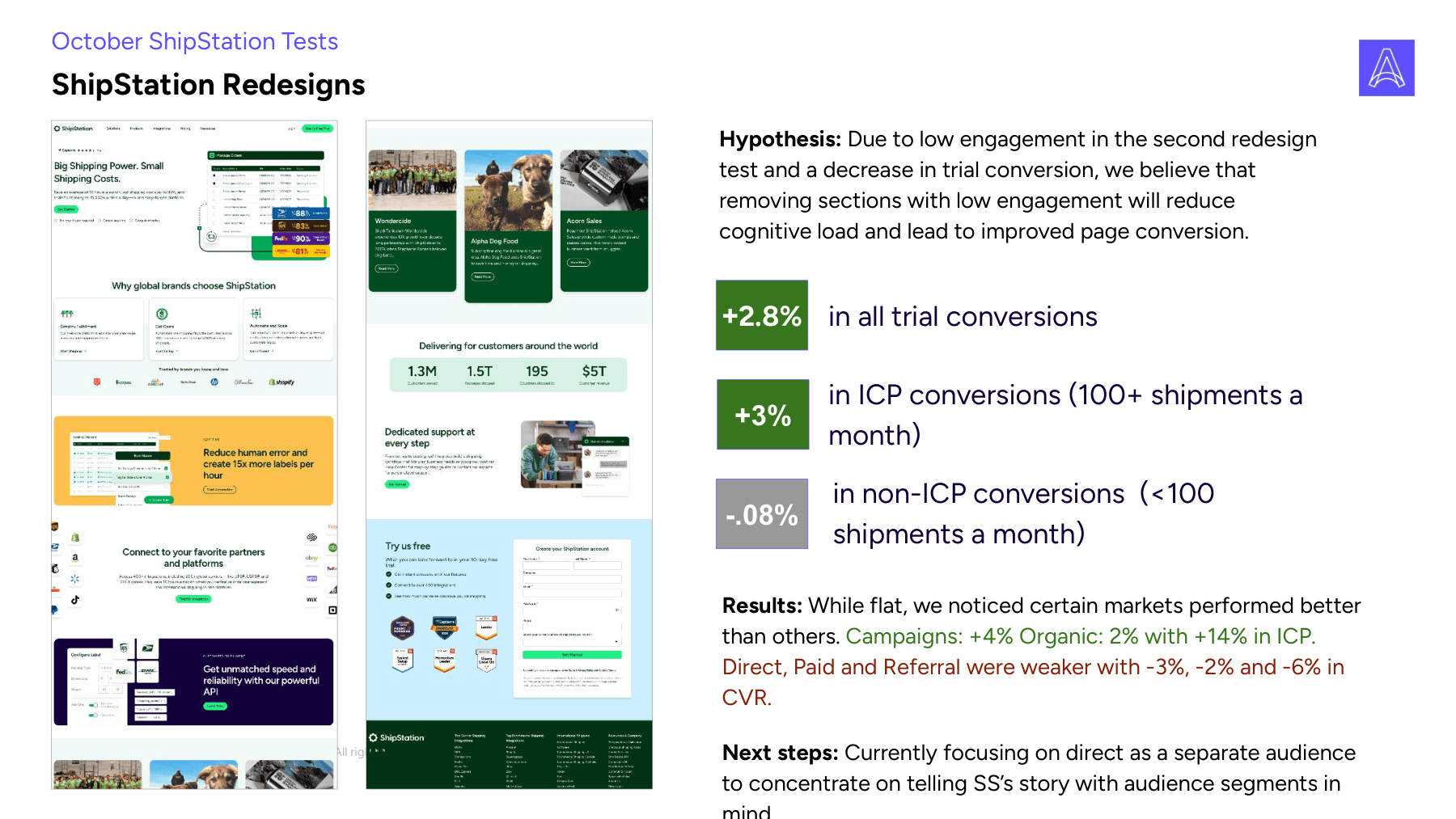
Task: Click the 81% DHL discount badge
Action: point(301,251)
